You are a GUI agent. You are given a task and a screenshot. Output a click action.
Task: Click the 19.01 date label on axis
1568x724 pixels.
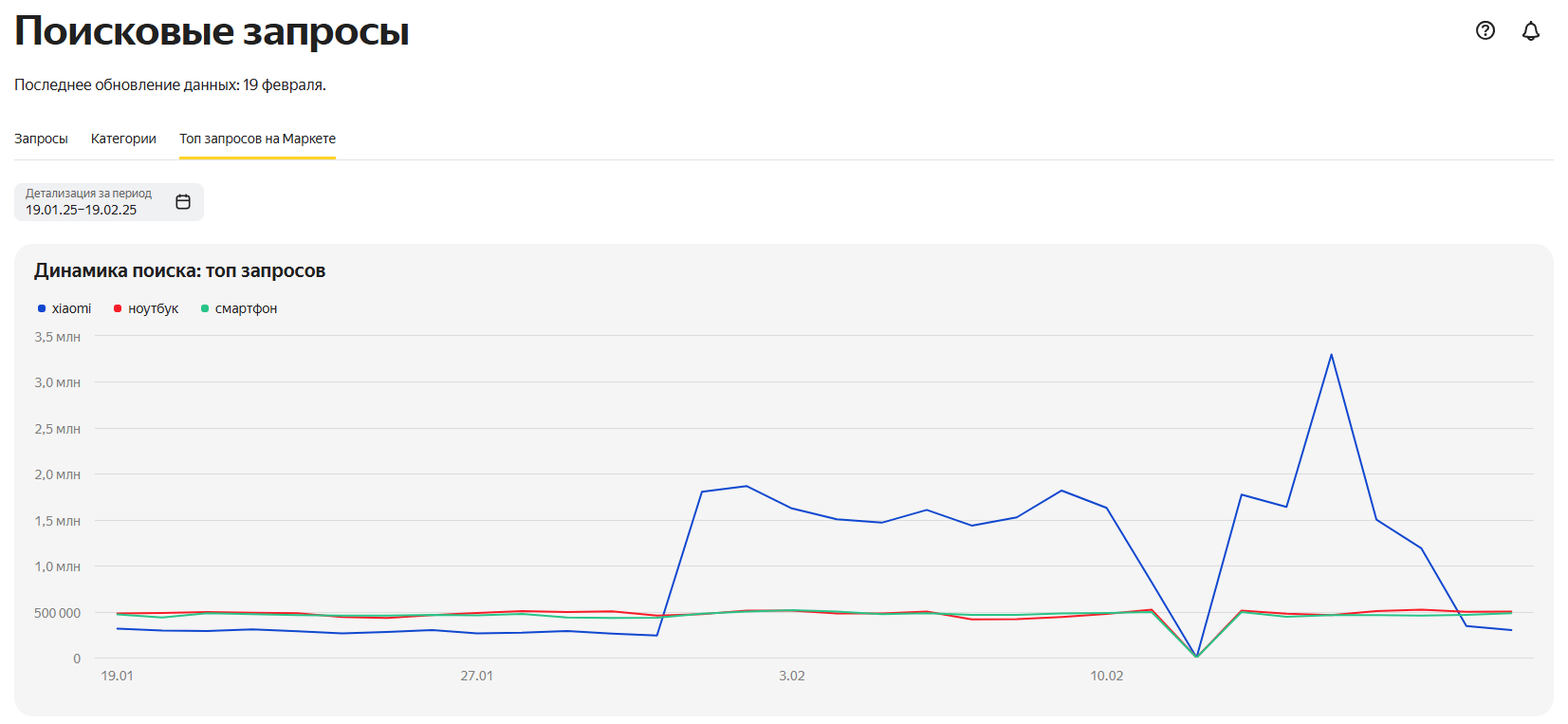click(x=117, y=676)
